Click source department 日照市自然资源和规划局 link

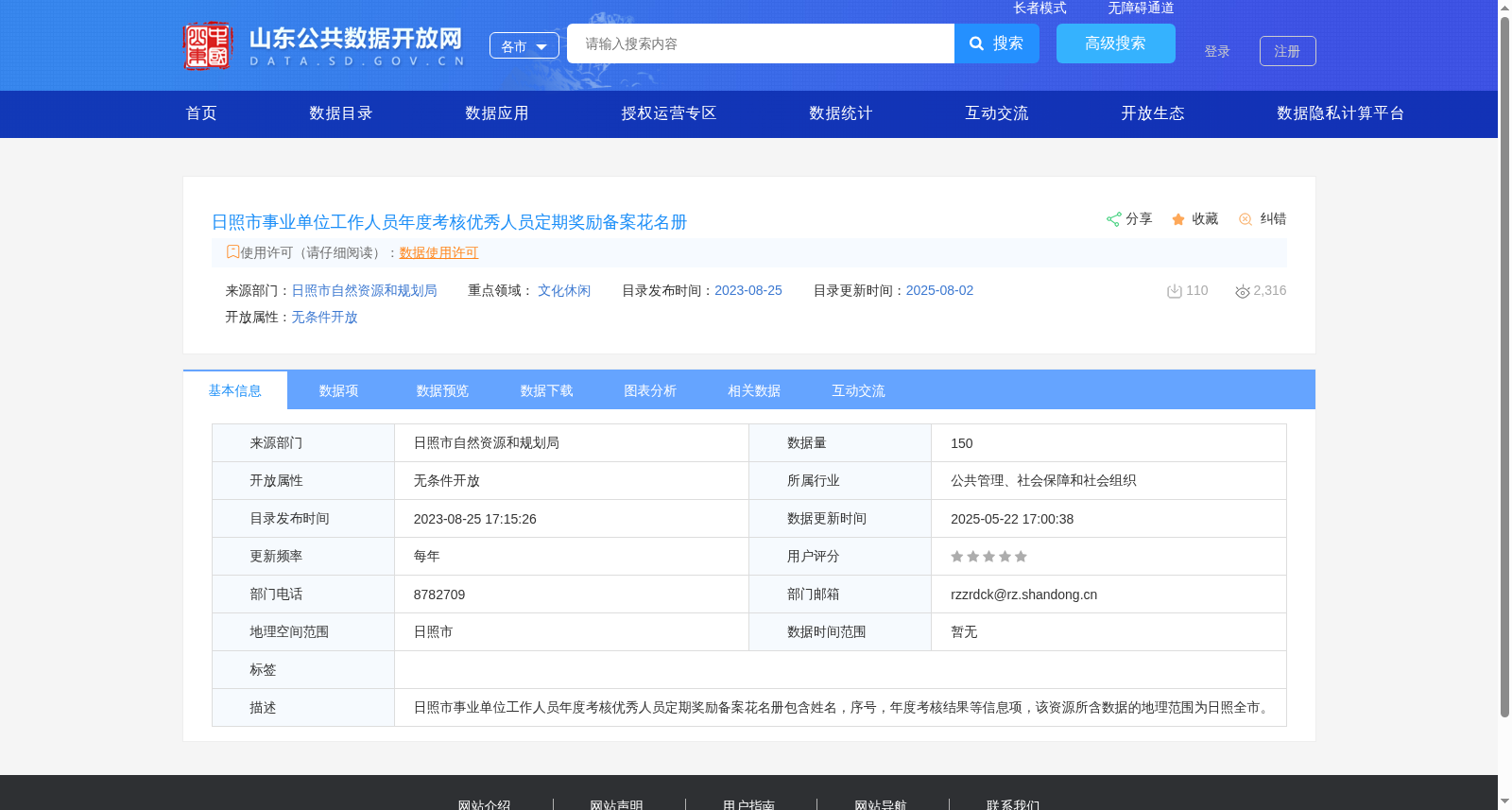click(x=364, y=290)
